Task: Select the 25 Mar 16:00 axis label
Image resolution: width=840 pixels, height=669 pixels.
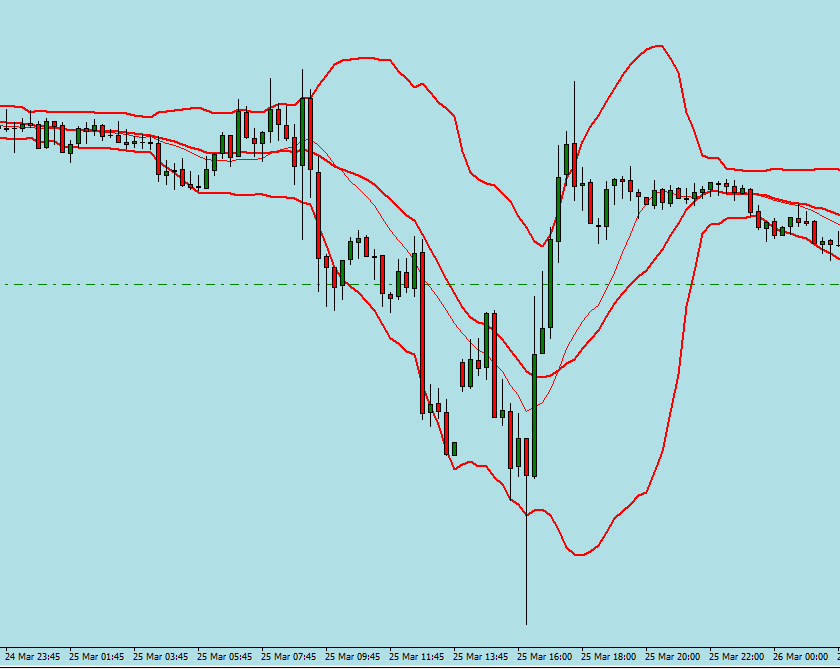Action: [x=544, y=656]
